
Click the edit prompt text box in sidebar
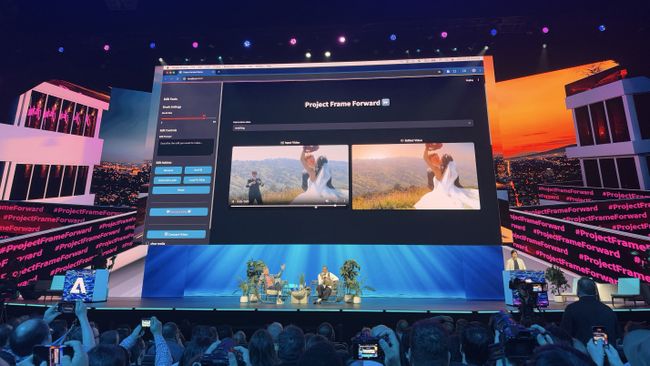[186, 147]
